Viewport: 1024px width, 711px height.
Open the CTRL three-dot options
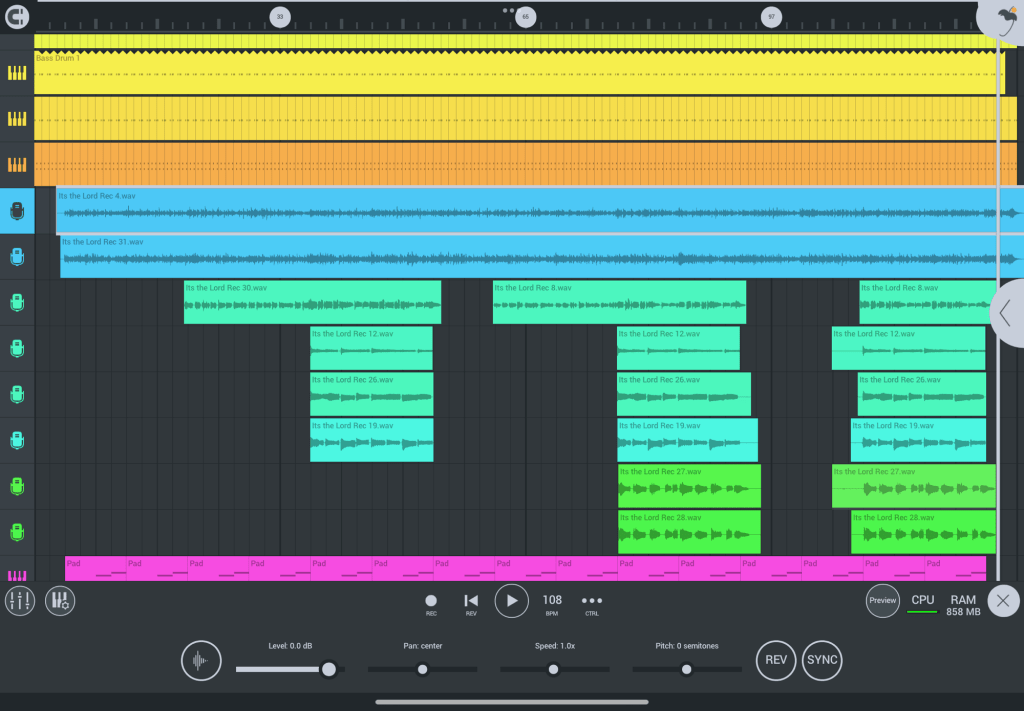(592, 601)
